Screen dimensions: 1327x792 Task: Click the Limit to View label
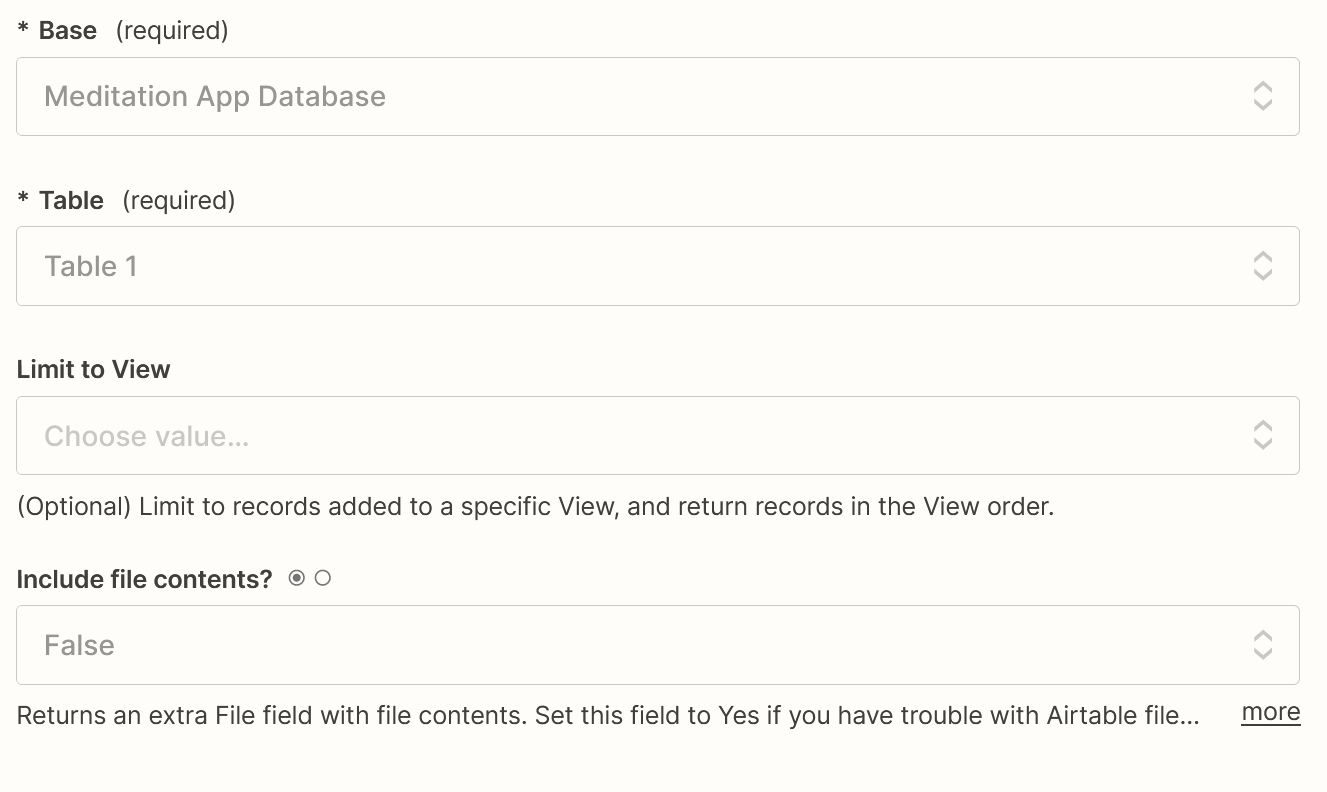pos(94,370)
